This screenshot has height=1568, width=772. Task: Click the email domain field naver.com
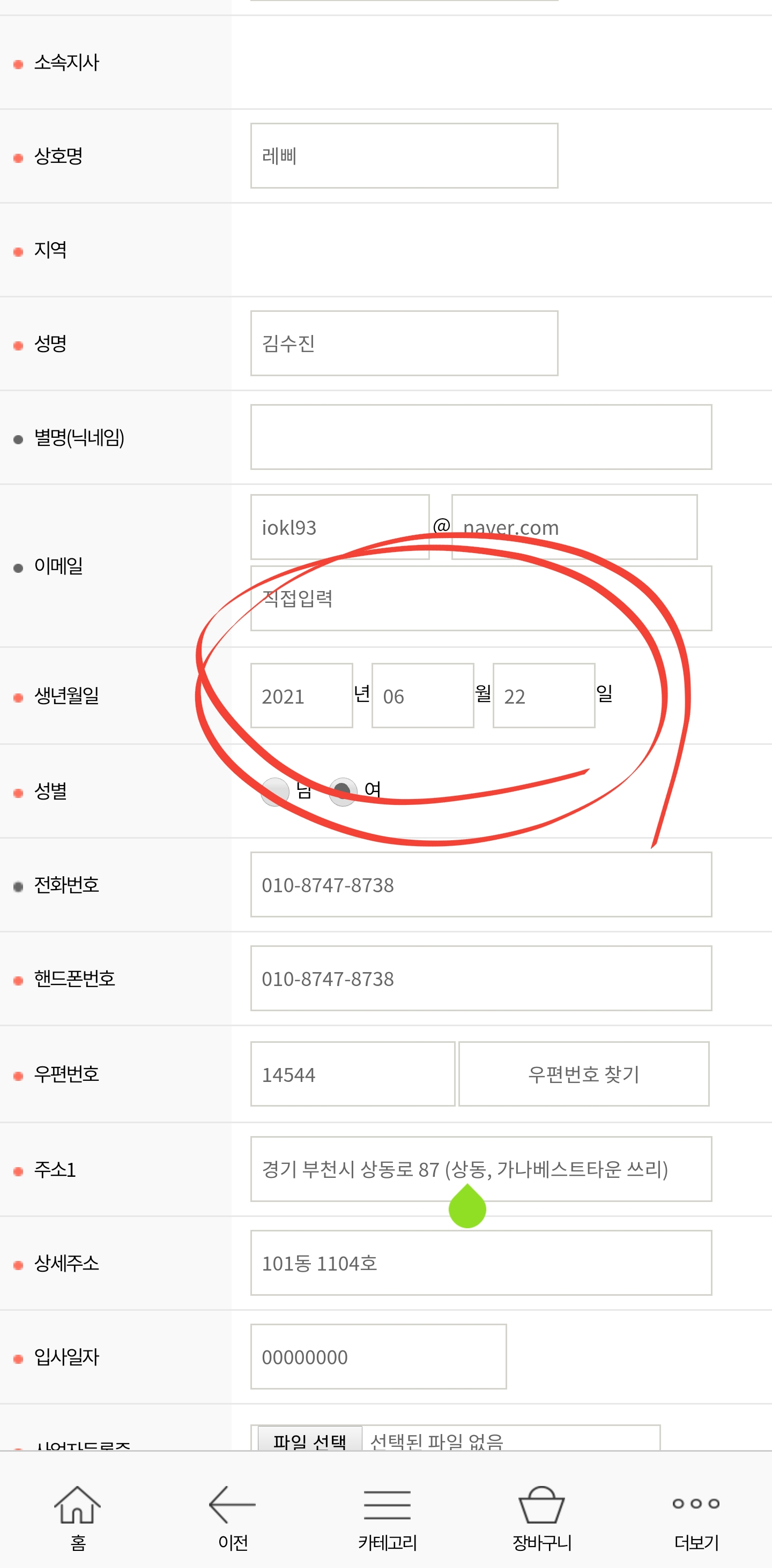[x=574, y=527]
